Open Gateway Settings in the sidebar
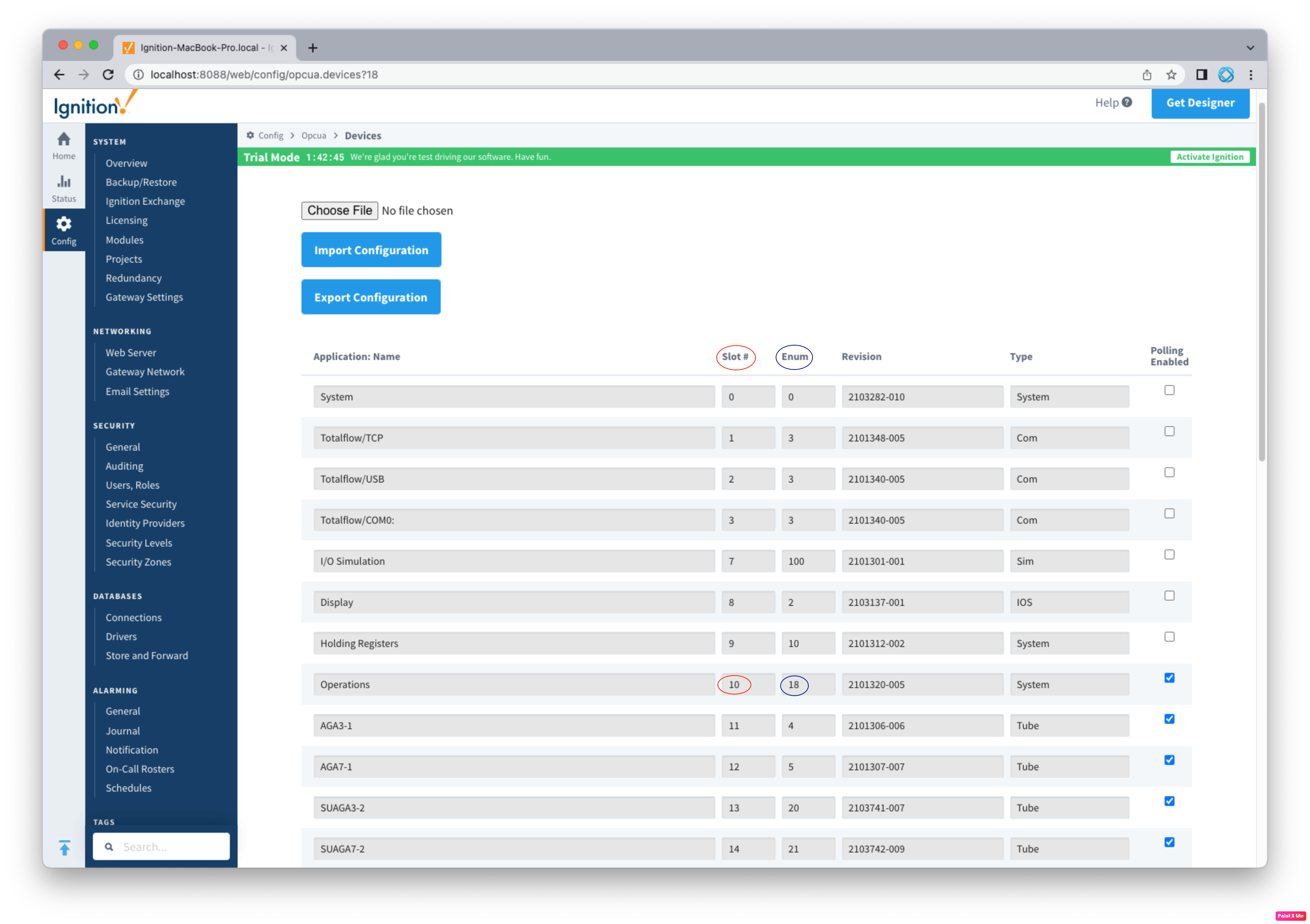Viewport: 1310px width, 924px height. 144,297
